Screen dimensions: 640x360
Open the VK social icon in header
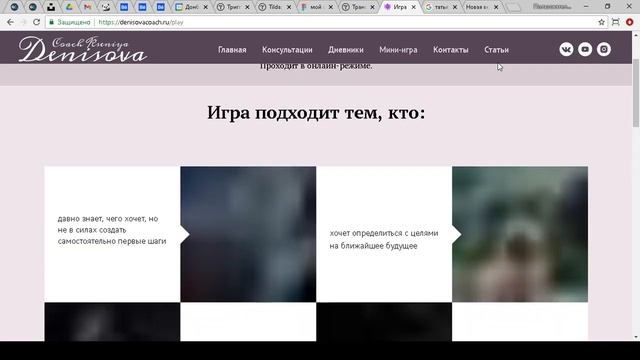point(566,49)
